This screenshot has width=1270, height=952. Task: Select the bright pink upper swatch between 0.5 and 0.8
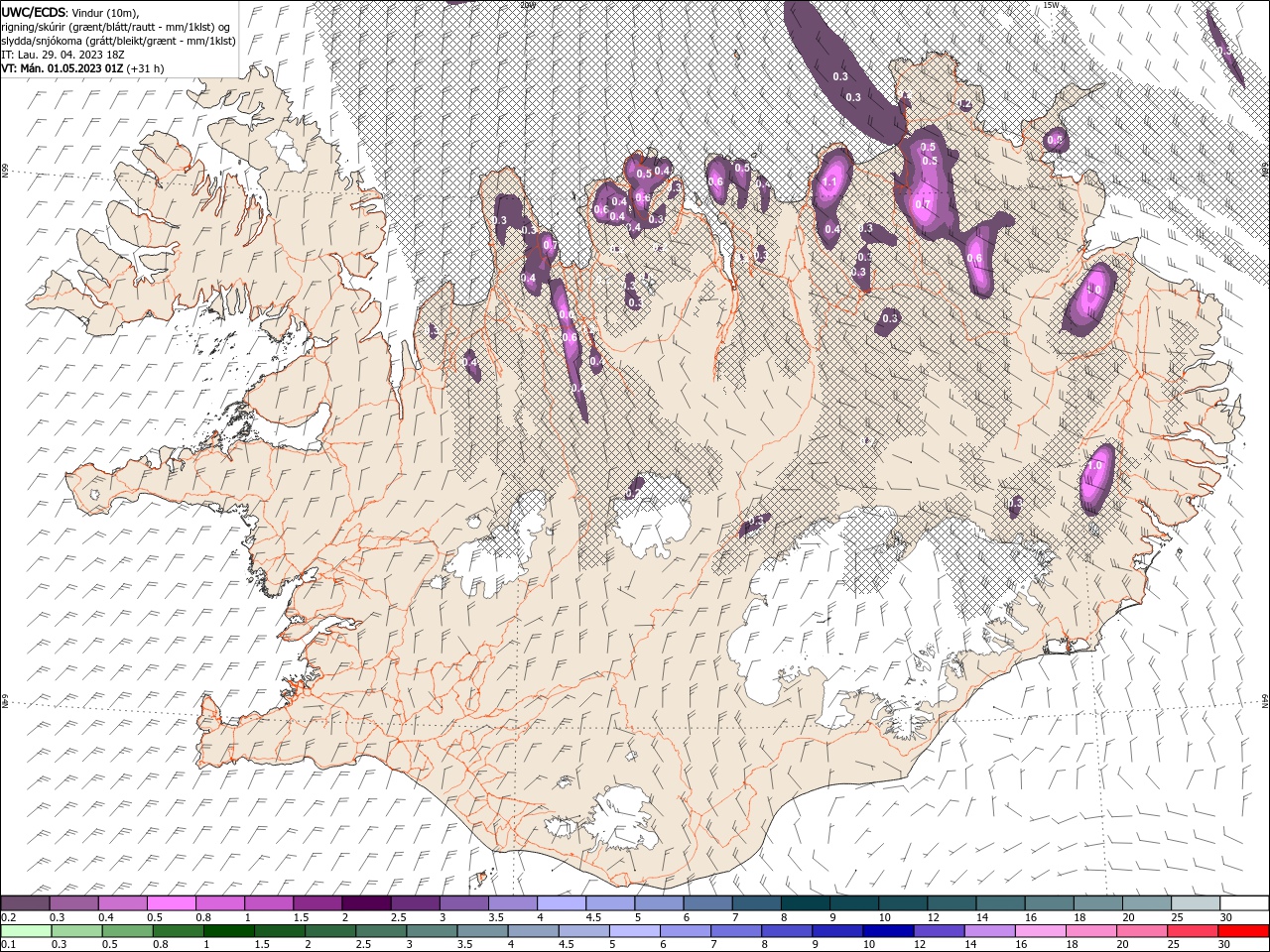coord(172,902)
